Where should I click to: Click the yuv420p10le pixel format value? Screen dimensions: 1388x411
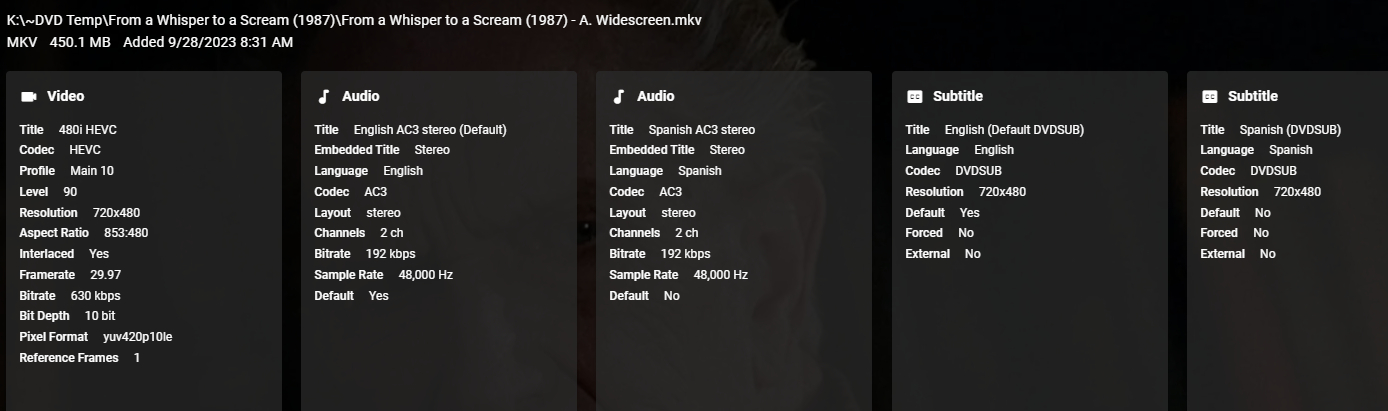click(x=137, y=337)
